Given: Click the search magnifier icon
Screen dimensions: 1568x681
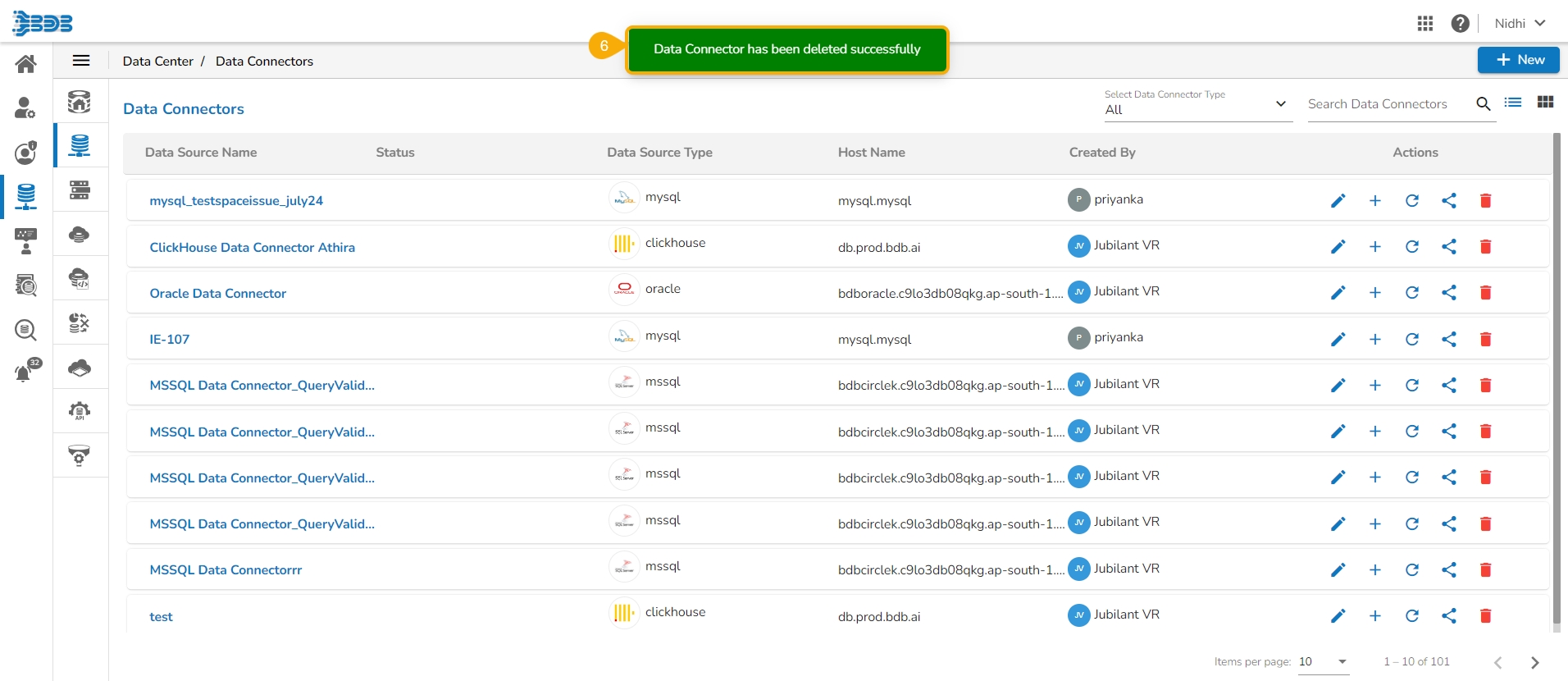Looking at the screenshot, I should 1483,104.
